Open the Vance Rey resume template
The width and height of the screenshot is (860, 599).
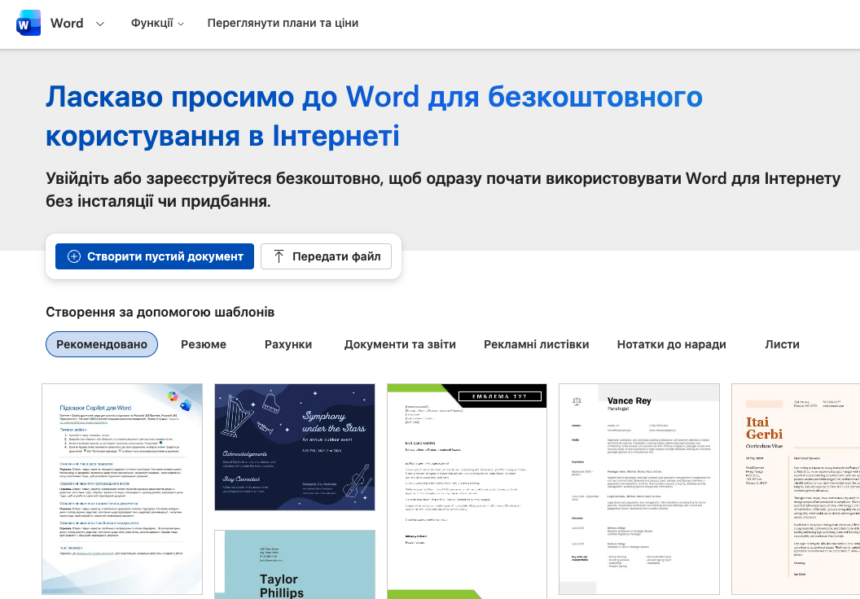(639, 489)
